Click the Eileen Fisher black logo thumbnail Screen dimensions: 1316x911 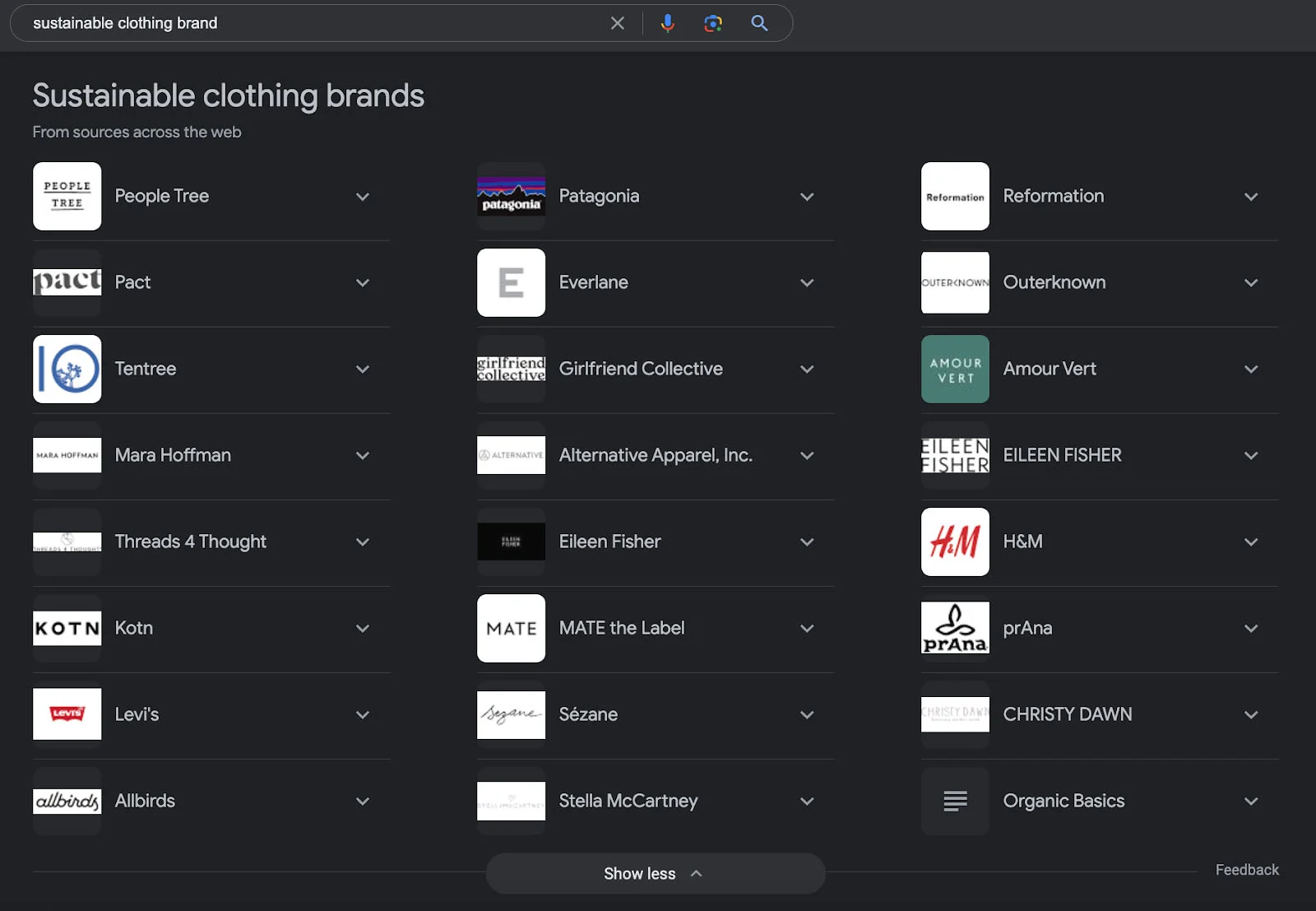(x=512, y=541)
